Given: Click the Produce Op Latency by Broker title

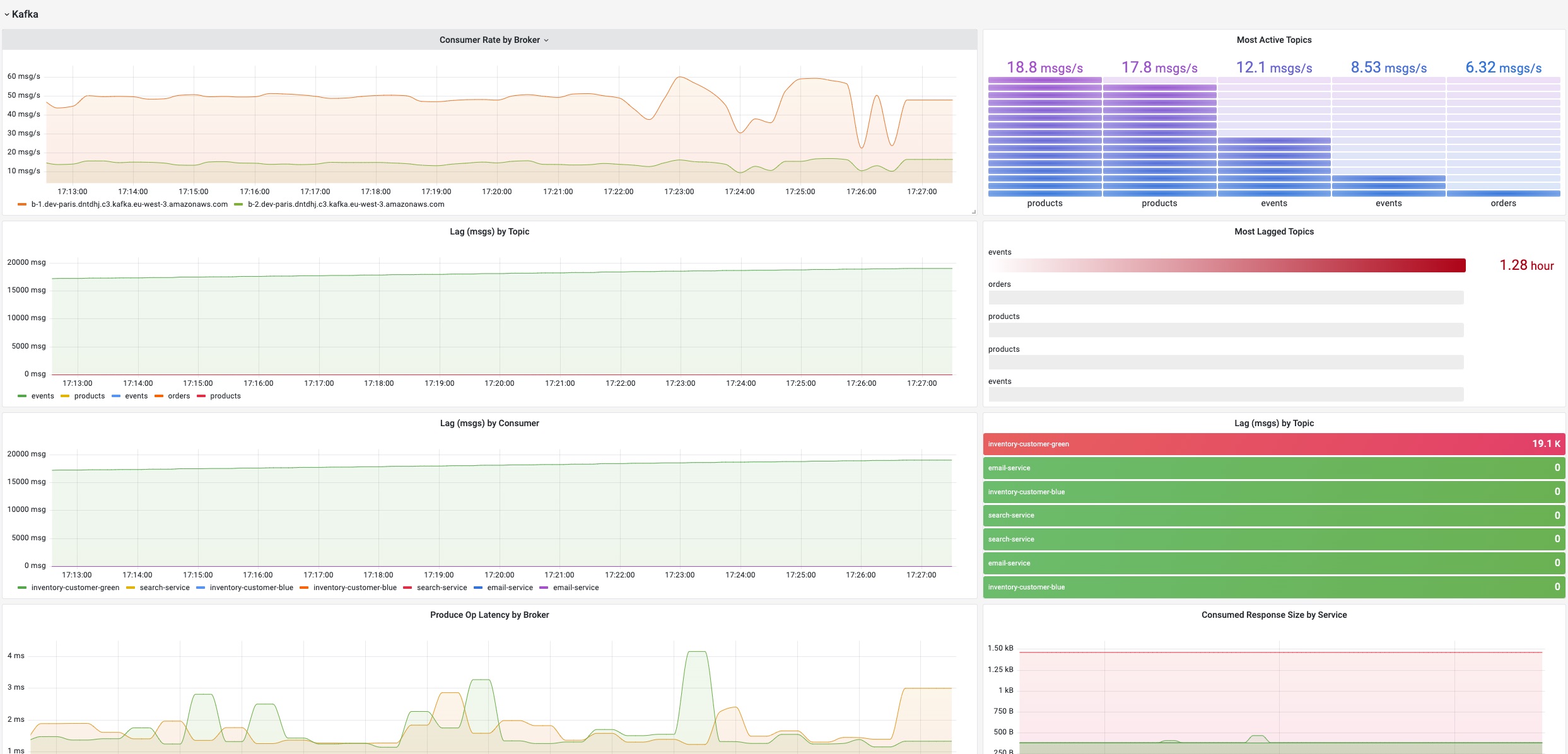Looking at the screenshot, I should (489, 615).
